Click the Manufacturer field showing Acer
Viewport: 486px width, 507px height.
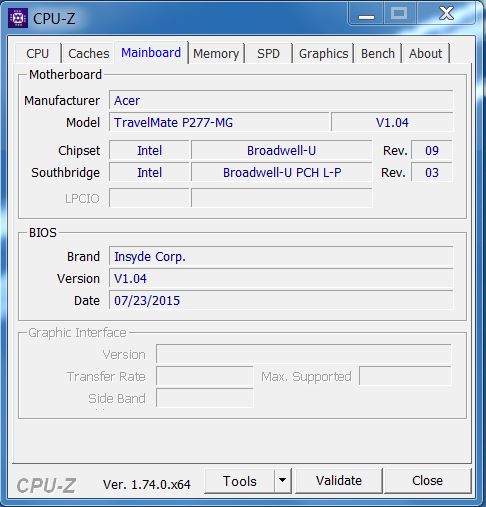coord(281,100)
